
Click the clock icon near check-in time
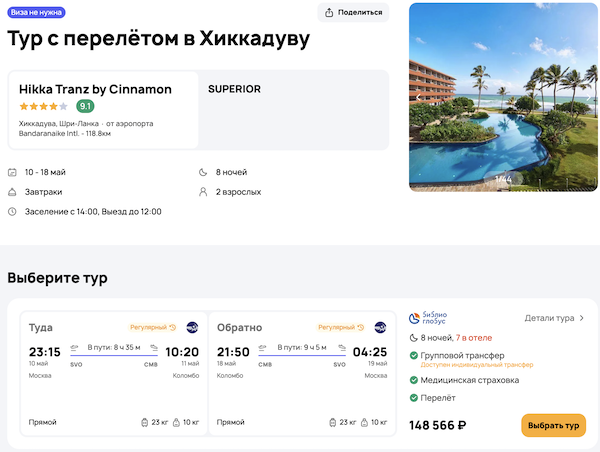click(x=12, y=212)
